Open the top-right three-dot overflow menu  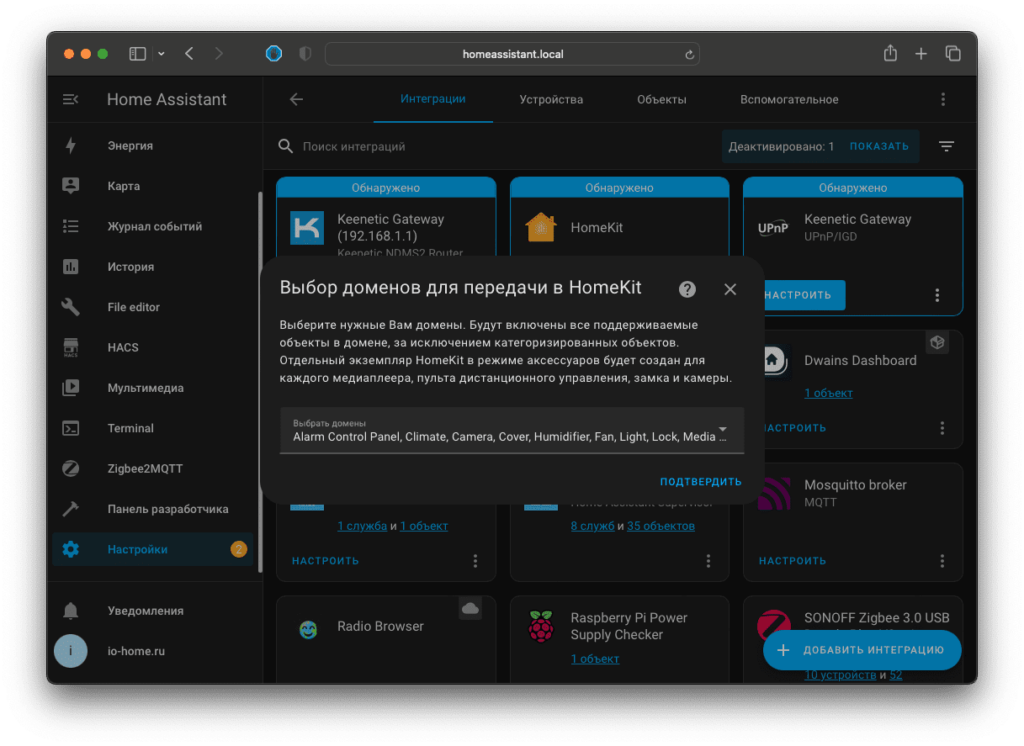coord(943,99)
